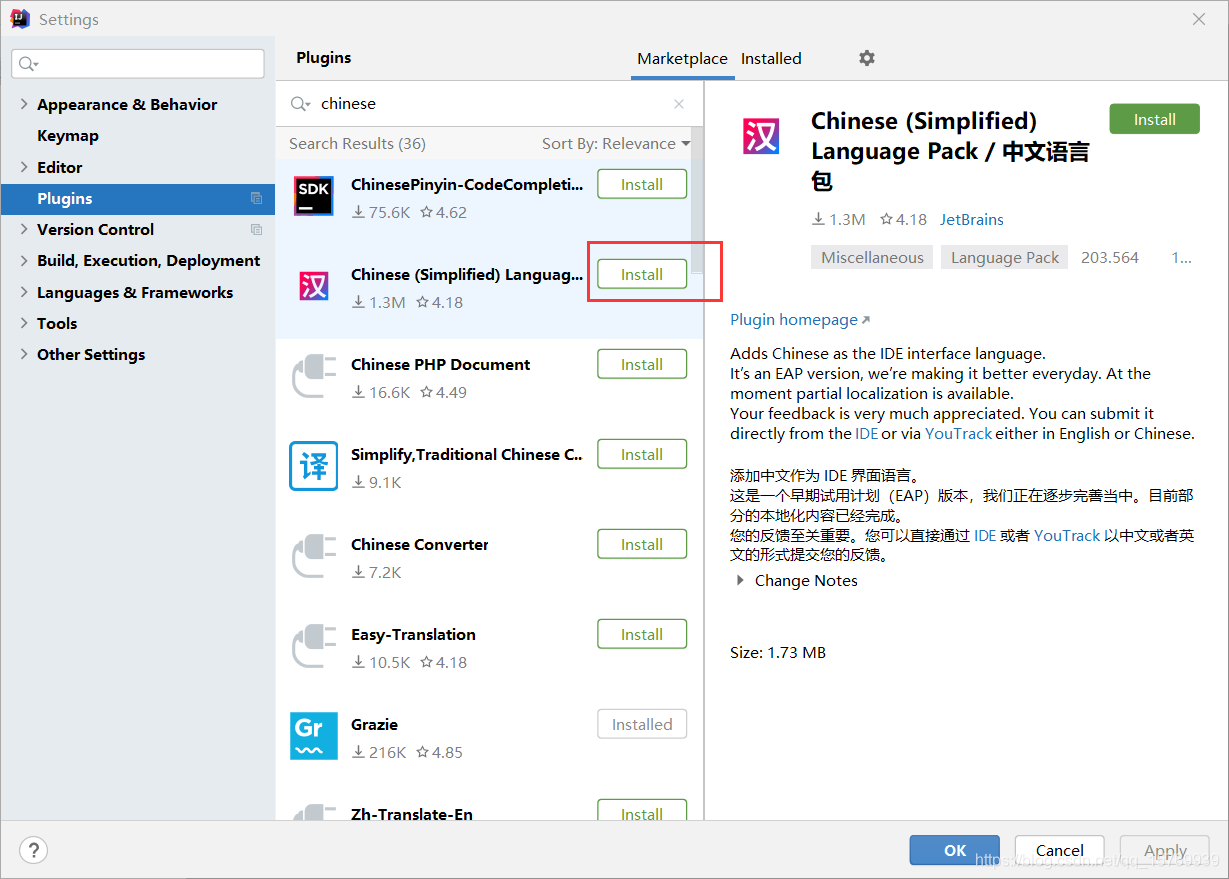Select the Easy-Translation plug icon
This screenshot has width=1229, height=879.
click(314, 647)
